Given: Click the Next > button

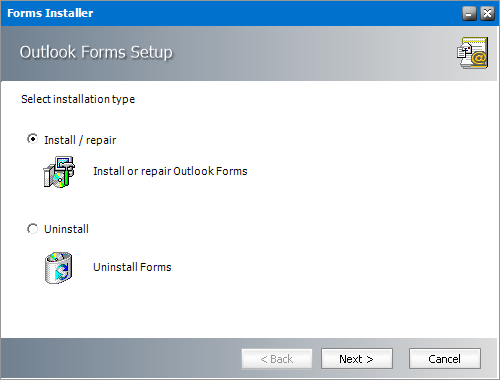Looking at the screenshot, I should (x=357, y=359).
